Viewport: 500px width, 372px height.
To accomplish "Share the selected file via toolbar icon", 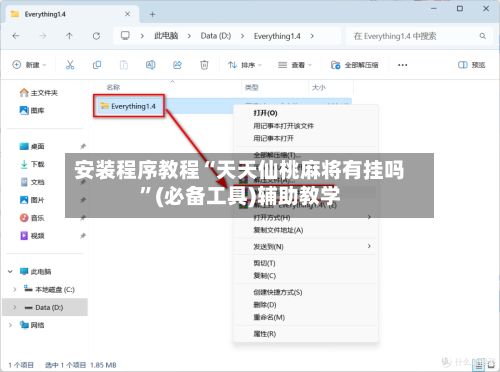I will click(x=177, y=65).
